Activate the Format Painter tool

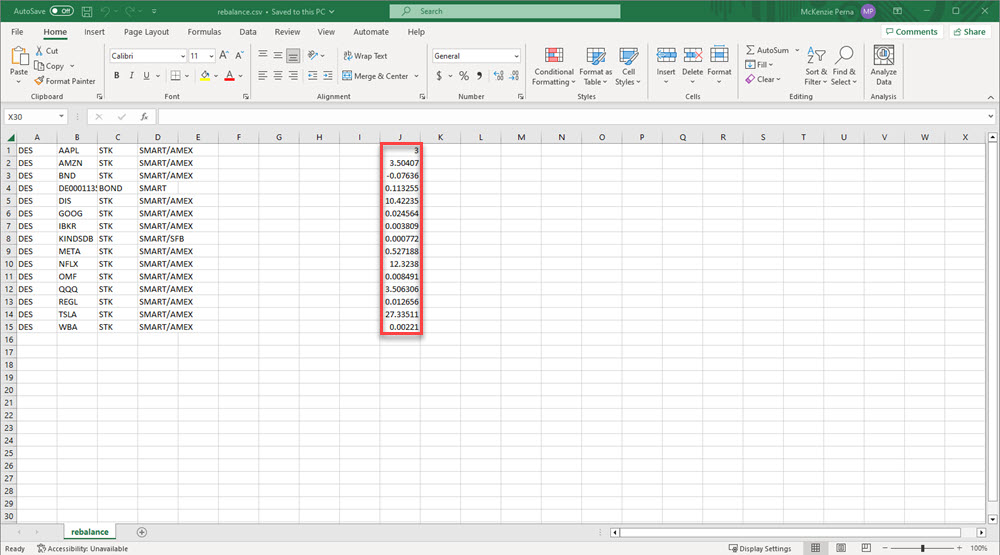coord(64,81)
